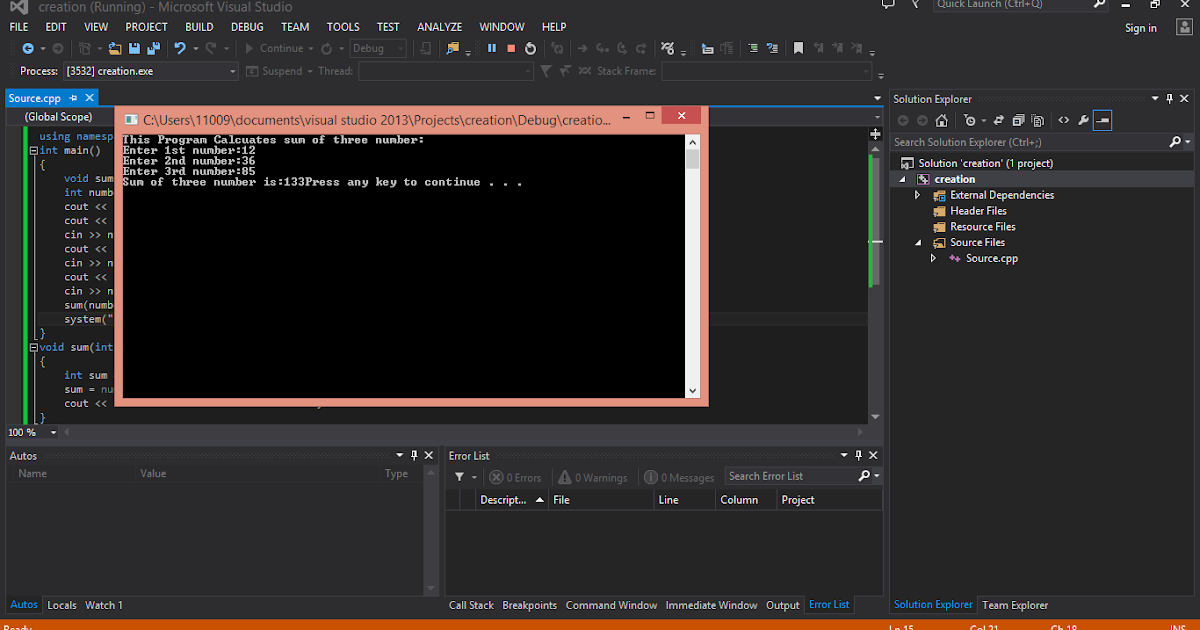The image size is (1200, 630).
Task: Click the Quick Launch input field
Action: (1011, 4)
